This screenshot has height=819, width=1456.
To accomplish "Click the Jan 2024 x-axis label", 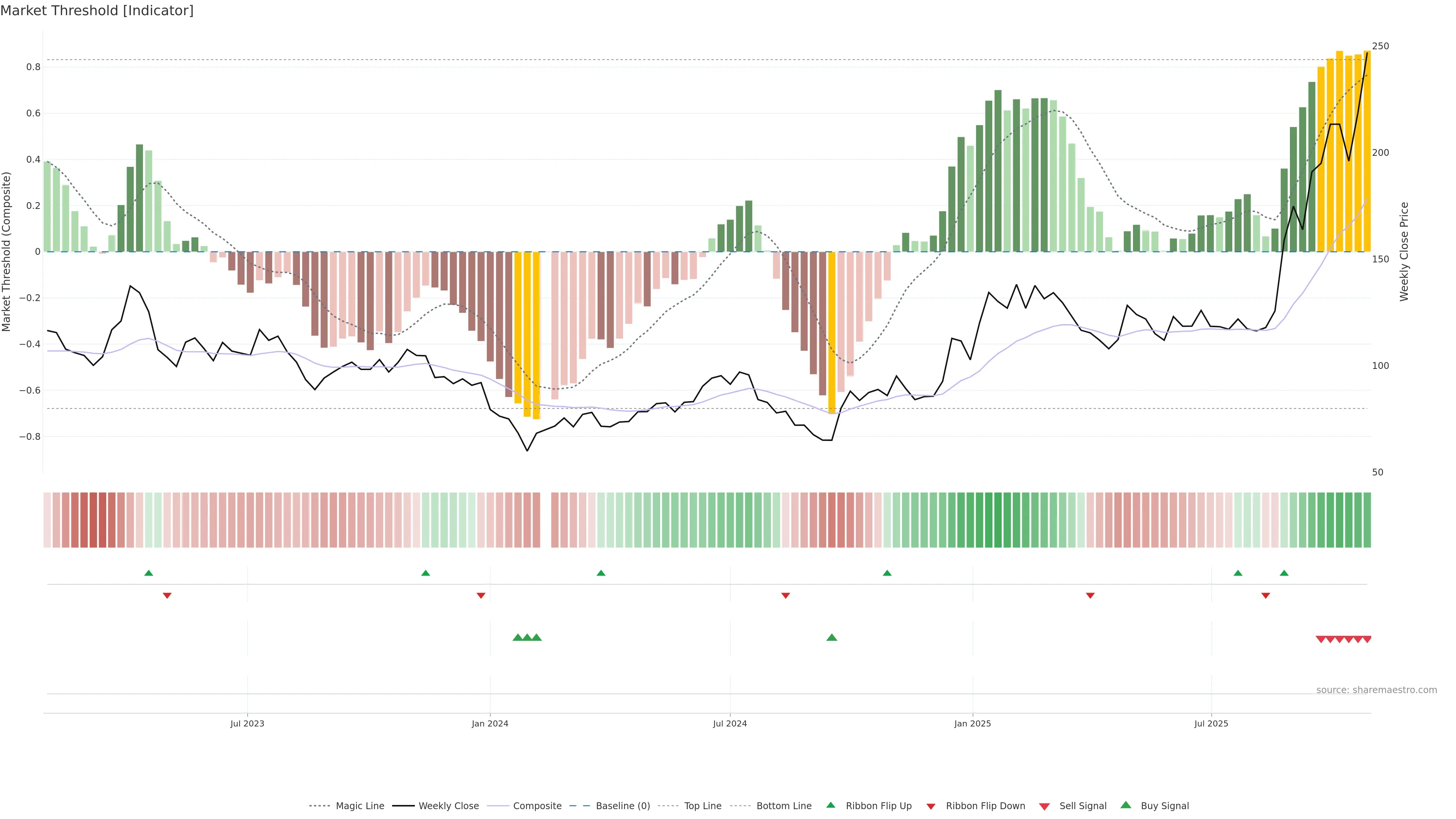I will (x=490, y=723).
